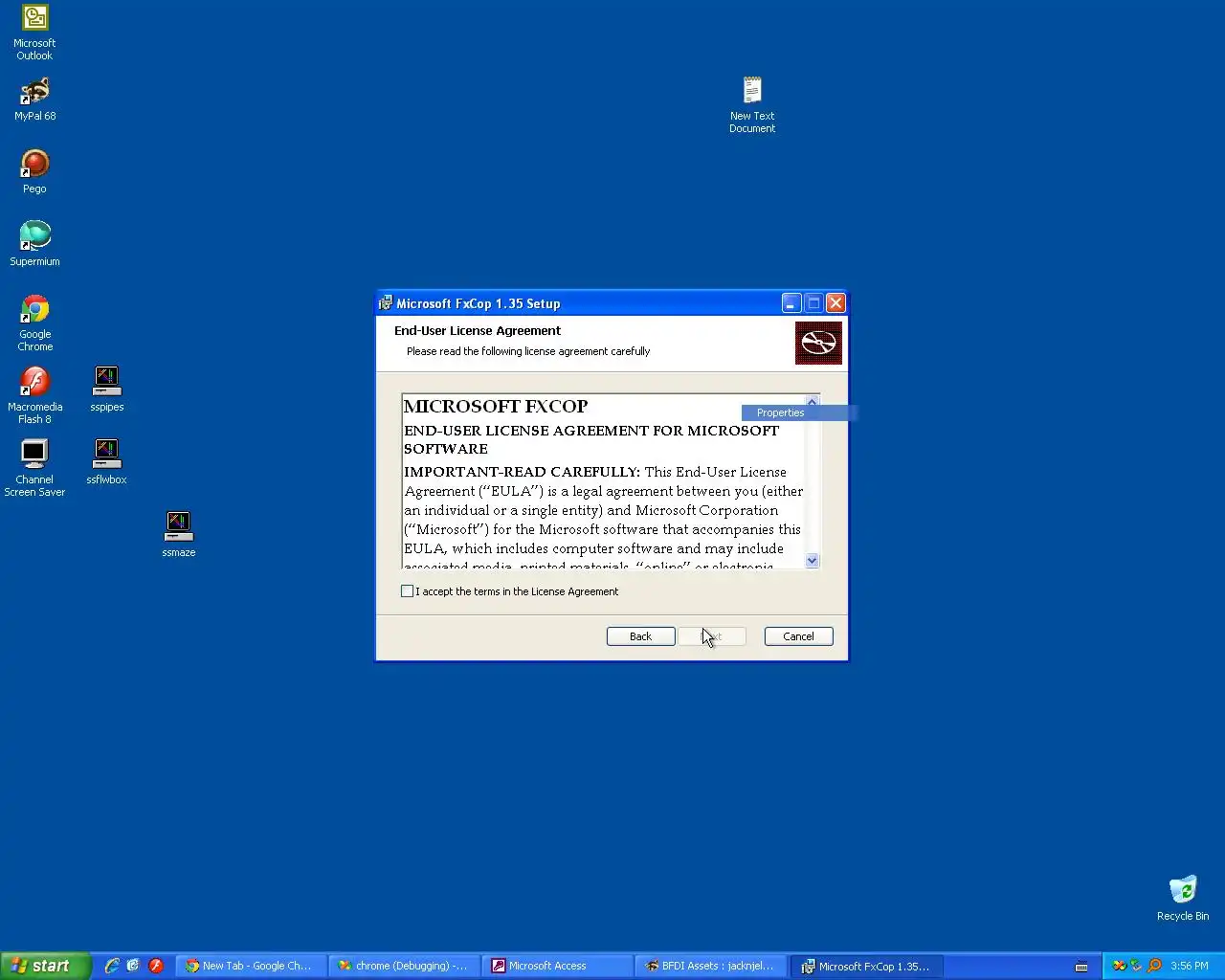Screen dimensions: 1225x980
Task: Switch to Microsoft Access taskbar item
Action: 557,966
